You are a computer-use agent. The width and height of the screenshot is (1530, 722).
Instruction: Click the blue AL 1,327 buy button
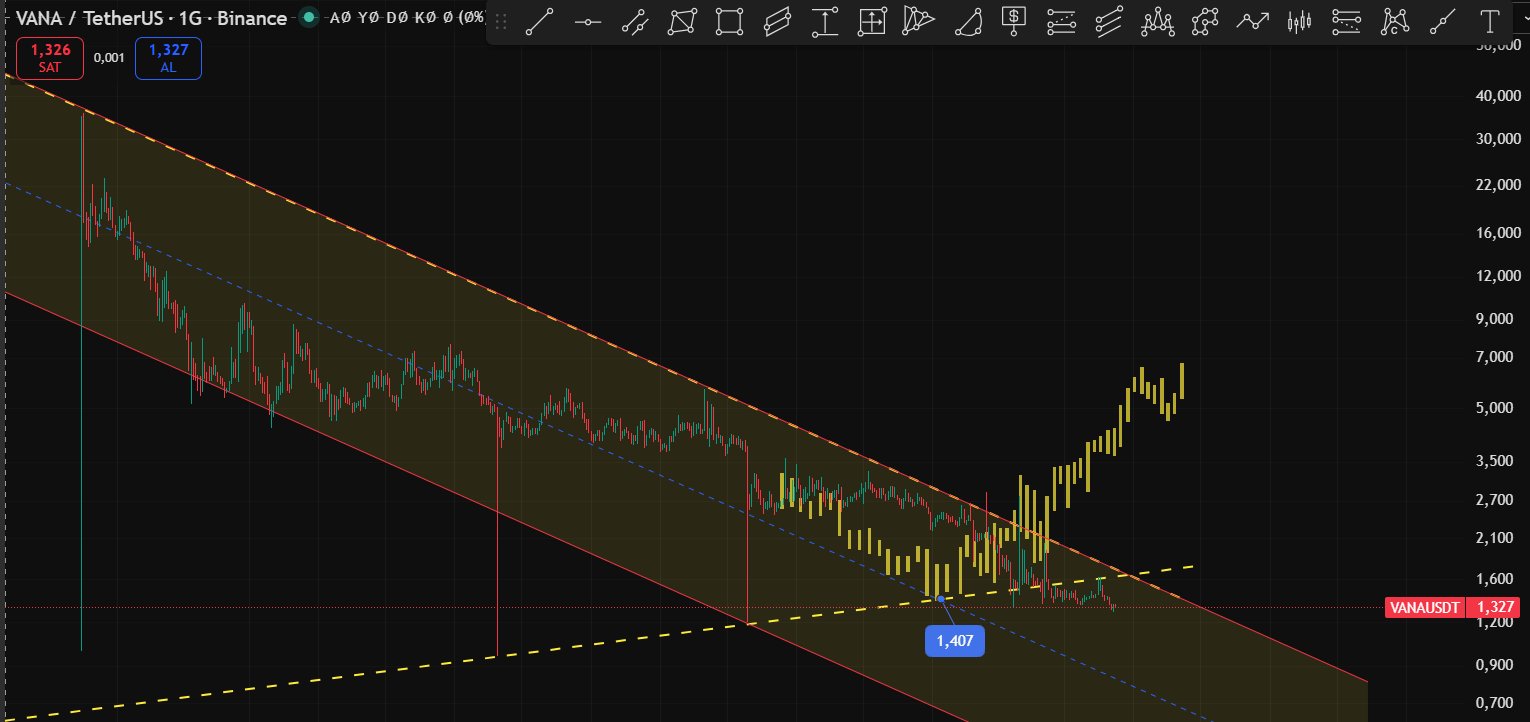pyautogui.click(x=168, y=58)
